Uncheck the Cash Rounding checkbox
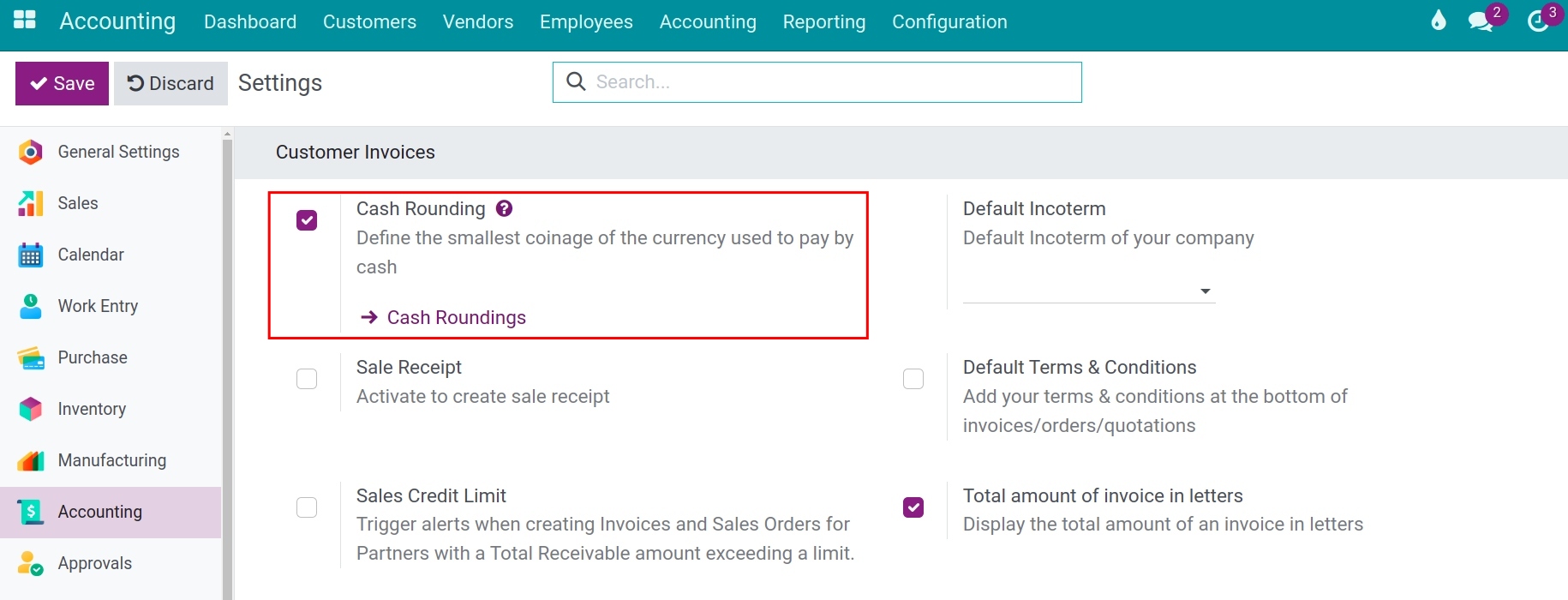 pyautogui.click(x=307, y=220)
